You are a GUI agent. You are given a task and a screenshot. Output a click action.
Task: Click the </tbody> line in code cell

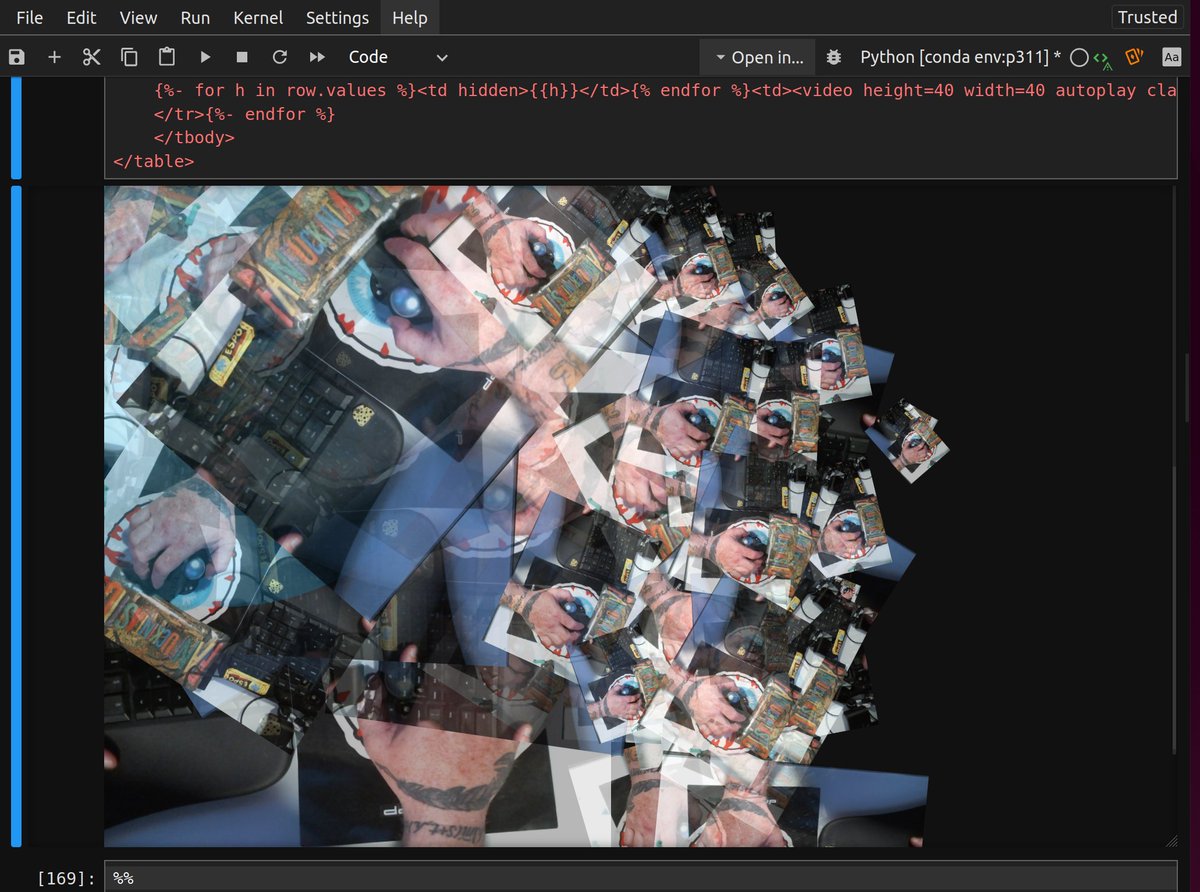194,137
